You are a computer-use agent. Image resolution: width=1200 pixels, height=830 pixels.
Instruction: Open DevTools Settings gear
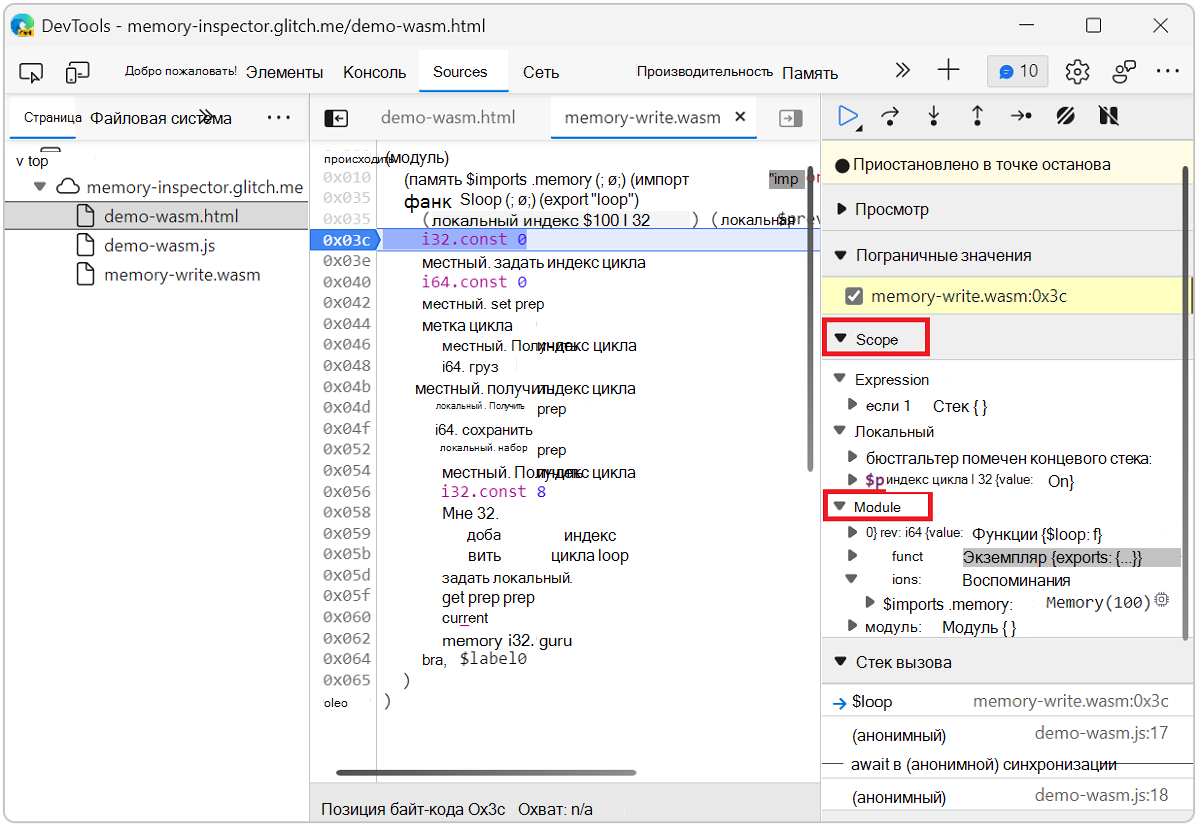(x=1076, y=72)
